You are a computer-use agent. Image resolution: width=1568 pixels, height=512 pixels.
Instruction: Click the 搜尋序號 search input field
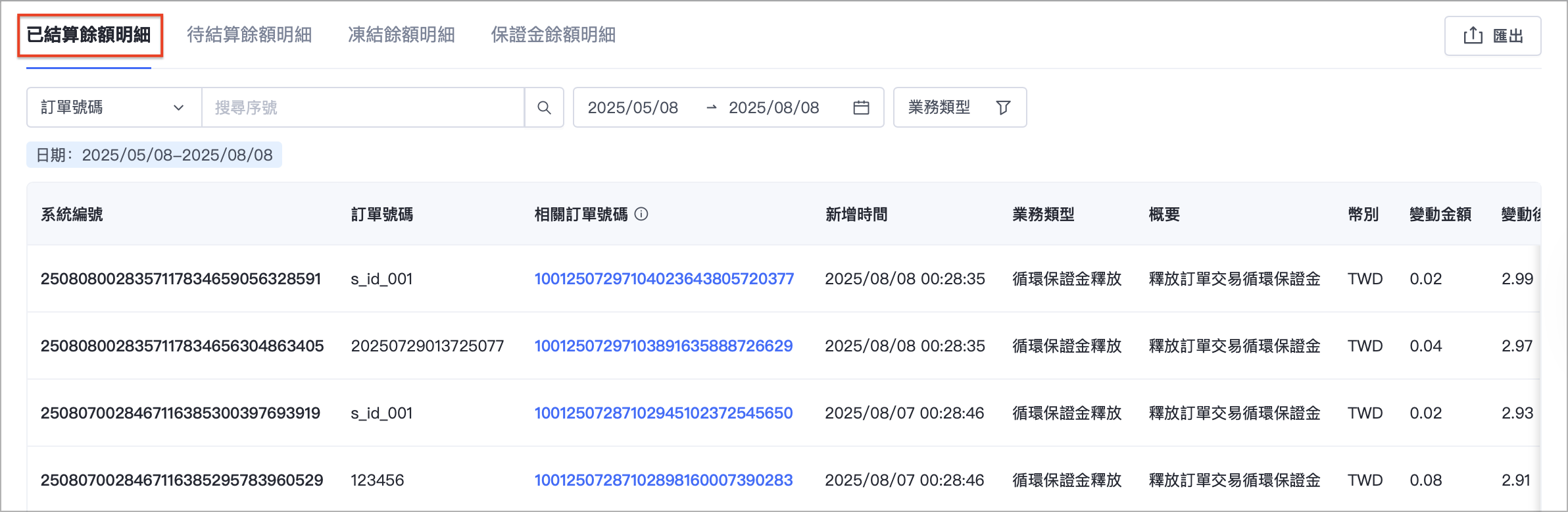coord(363,107)
